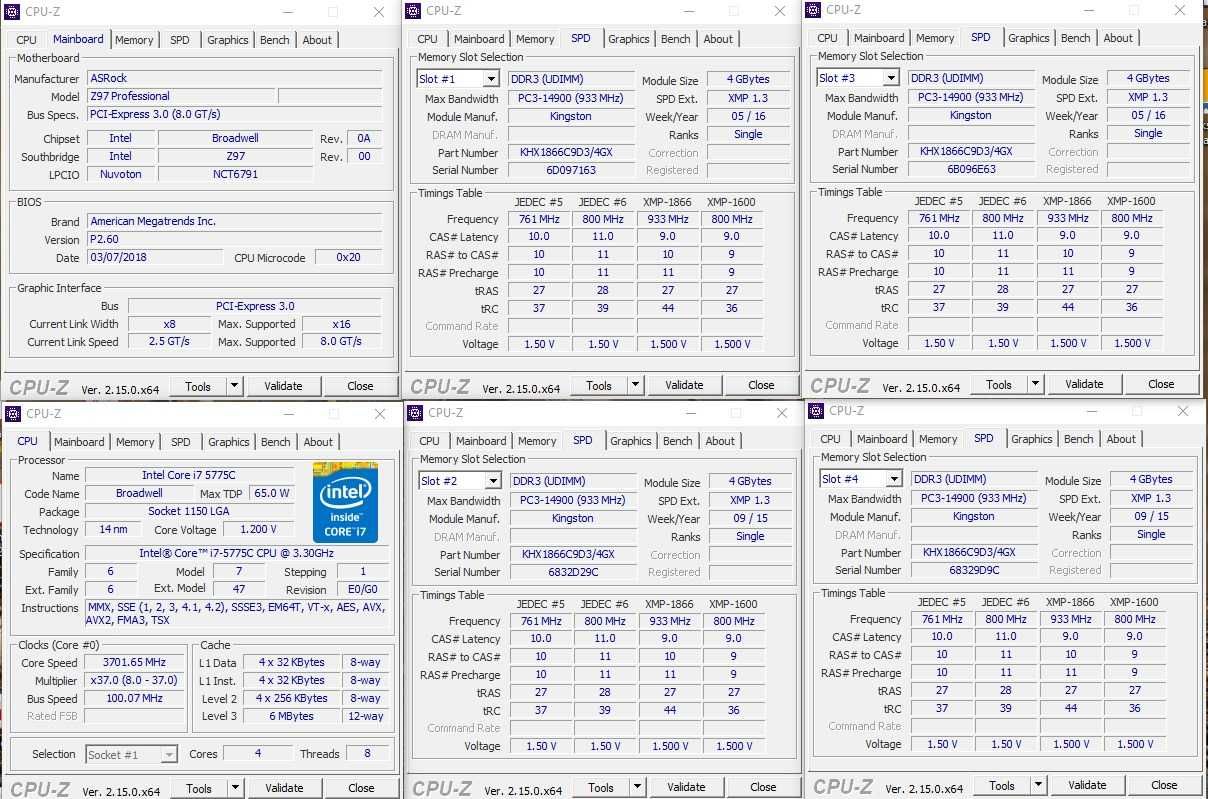Open Memory tab in ASRock Mainboard window
The height and width of the screenshot is (799, 1208).
pyautogui.click(x=134, y=40)
